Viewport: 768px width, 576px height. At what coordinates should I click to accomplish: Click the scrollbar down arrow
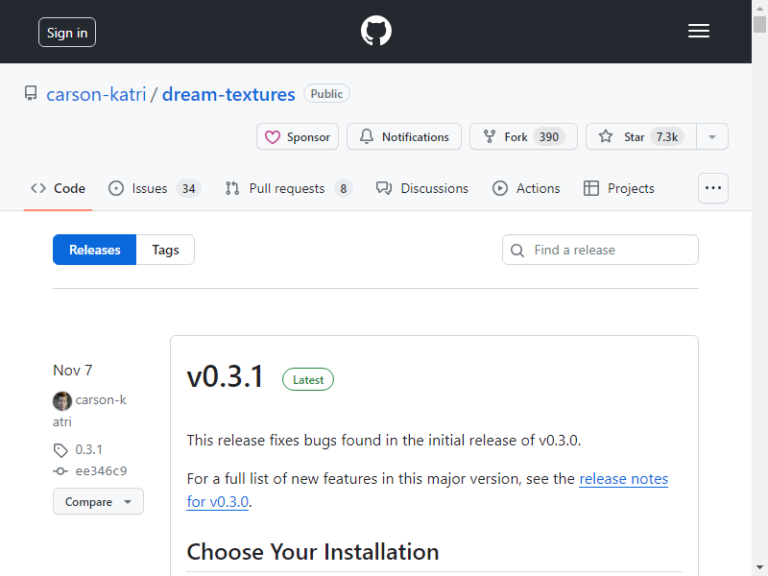[x=760, y=568]
